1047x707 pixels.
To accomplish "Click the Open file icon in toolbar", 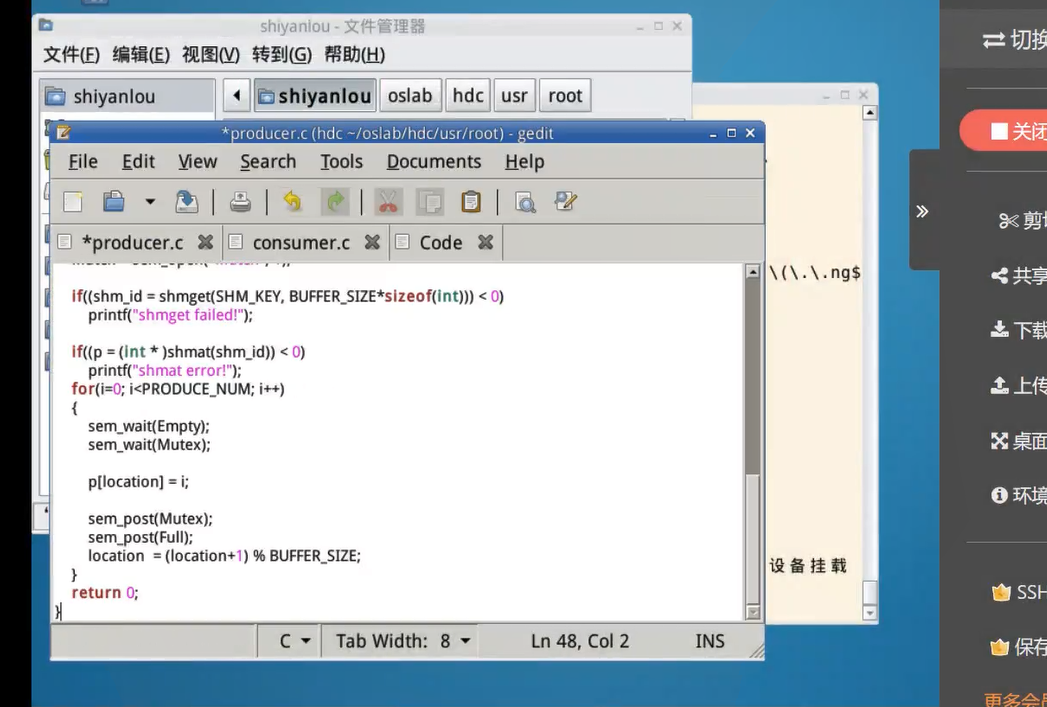I will pyautogui.click(x=114, y=202).
